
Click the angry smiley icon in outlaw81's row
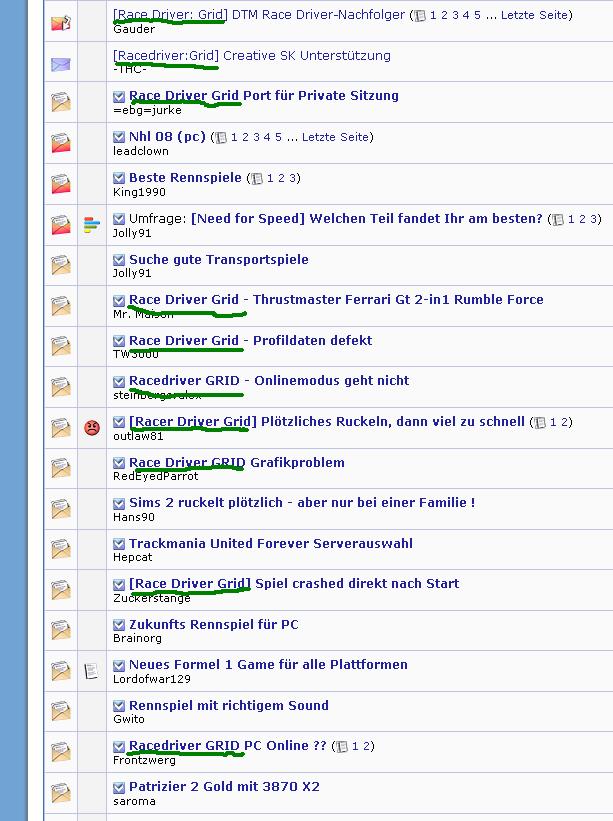point(92,428)
